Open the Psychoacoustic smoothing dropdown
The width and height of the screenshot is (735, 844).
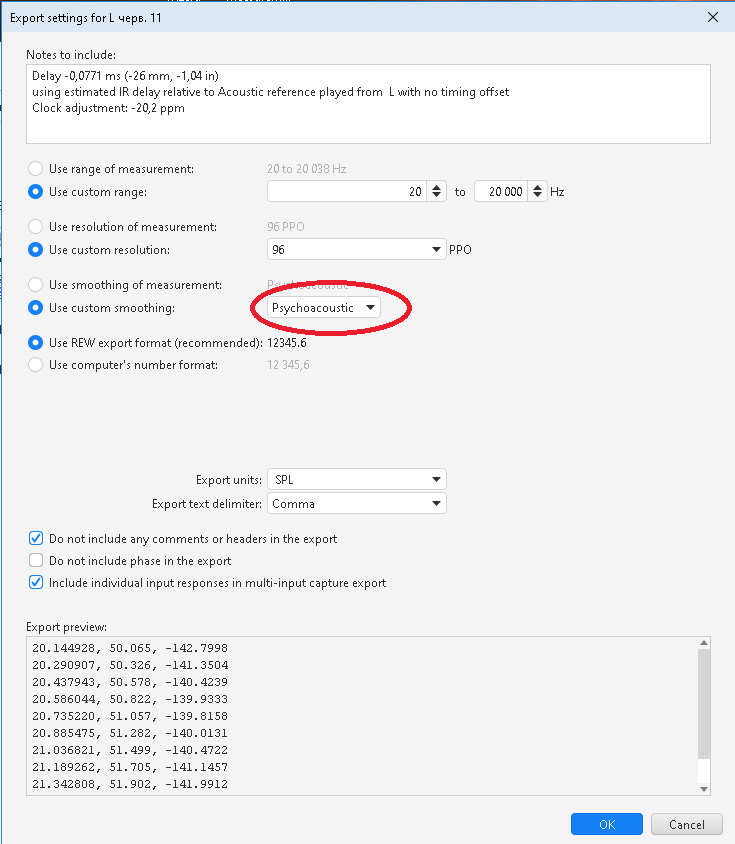325,308
